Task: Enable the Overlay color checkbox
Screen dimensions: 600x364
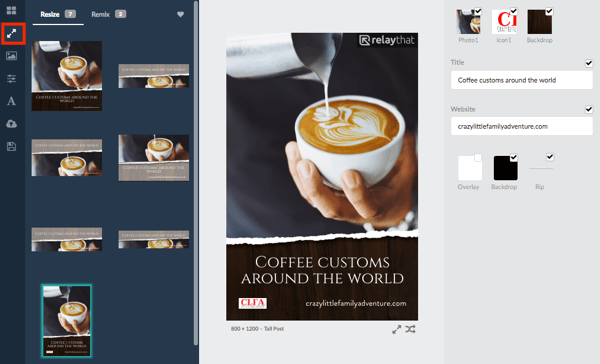Action: click(x=478, y=157)
